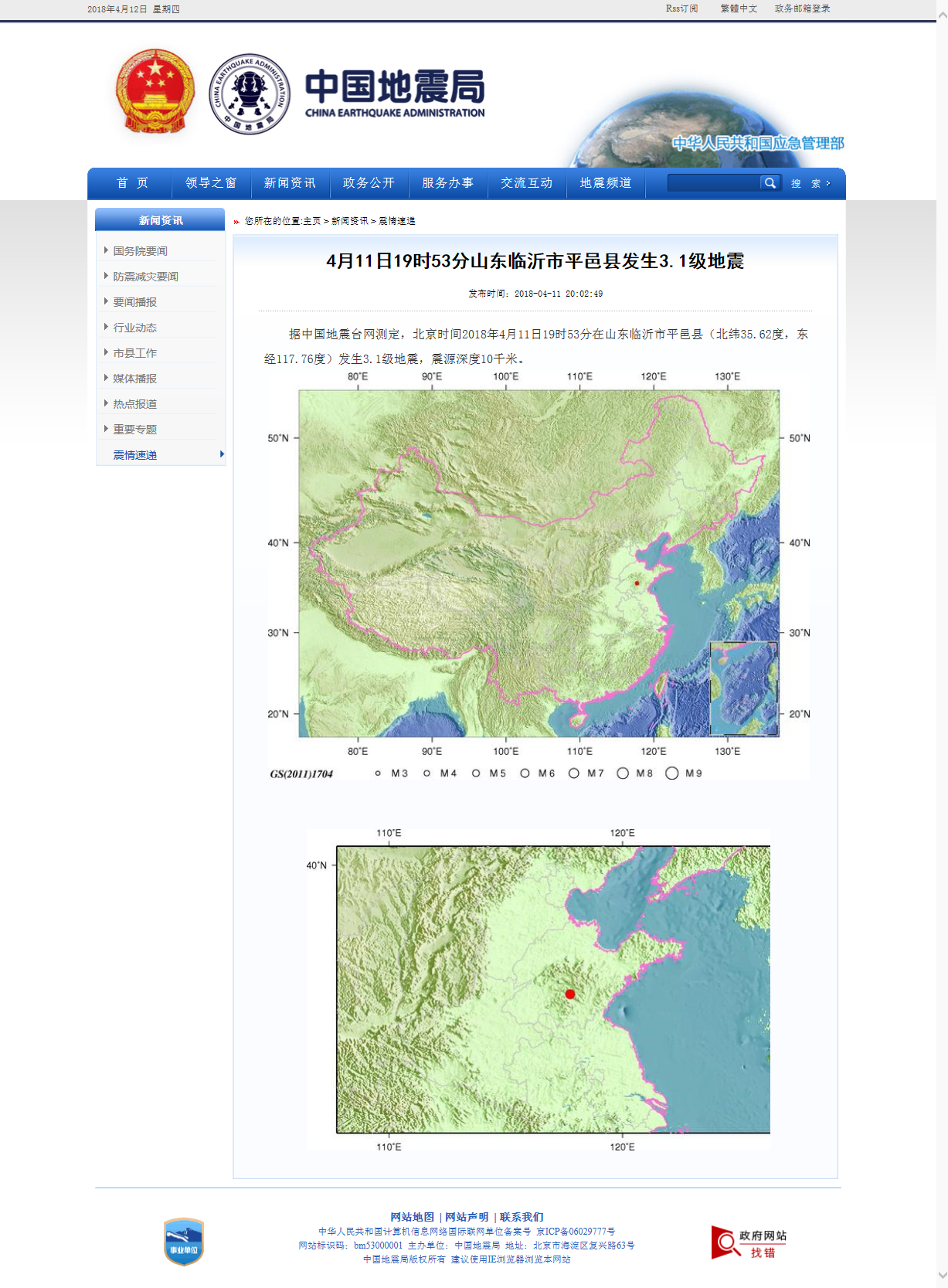Image resolution: width=948 pixels, height=1288 pixels.
Task: Click the arrow beside 行业动态
Action: coord(106,327)
